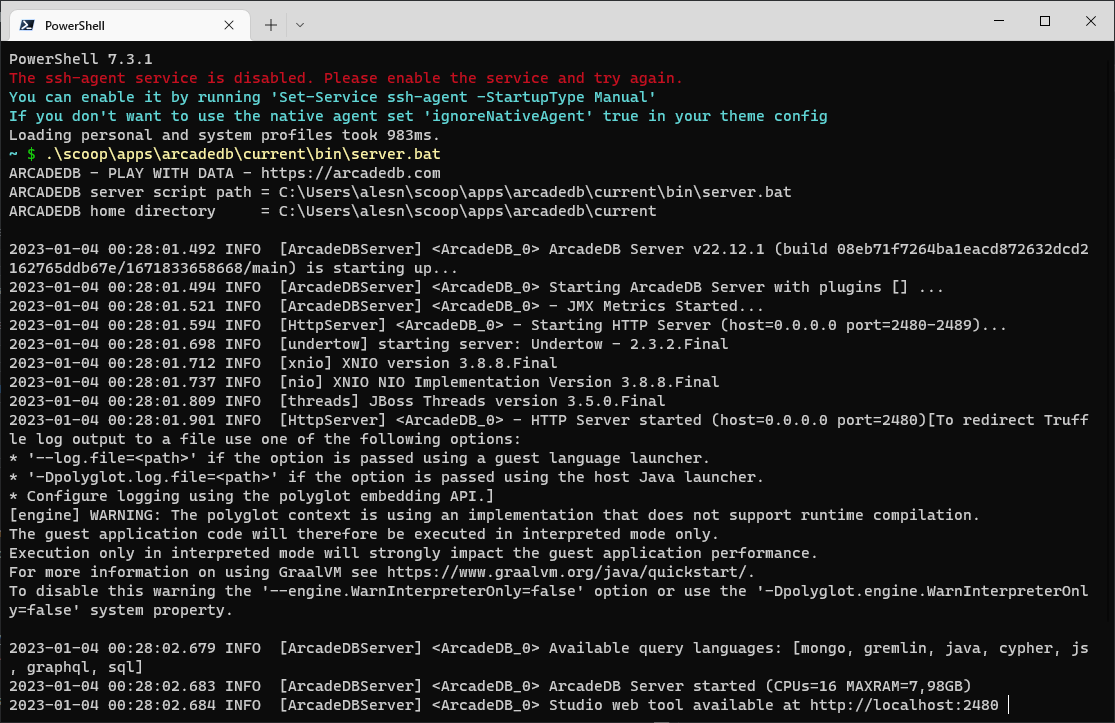1115x723 pixels.
Task: Click 'Loading personal and system profiles took 983ms.'
Action: click(x=225, y=135)
